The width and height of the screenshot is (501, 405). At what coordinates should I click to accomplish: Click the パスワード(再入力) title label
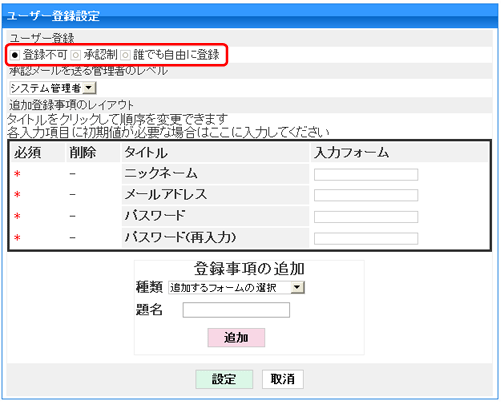[180, 238]
